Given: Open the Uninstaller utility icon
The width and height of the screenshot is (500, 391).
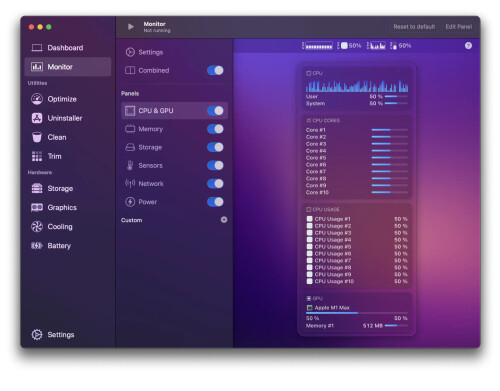Looking at the screenshot, I should (x=37, y=118).
